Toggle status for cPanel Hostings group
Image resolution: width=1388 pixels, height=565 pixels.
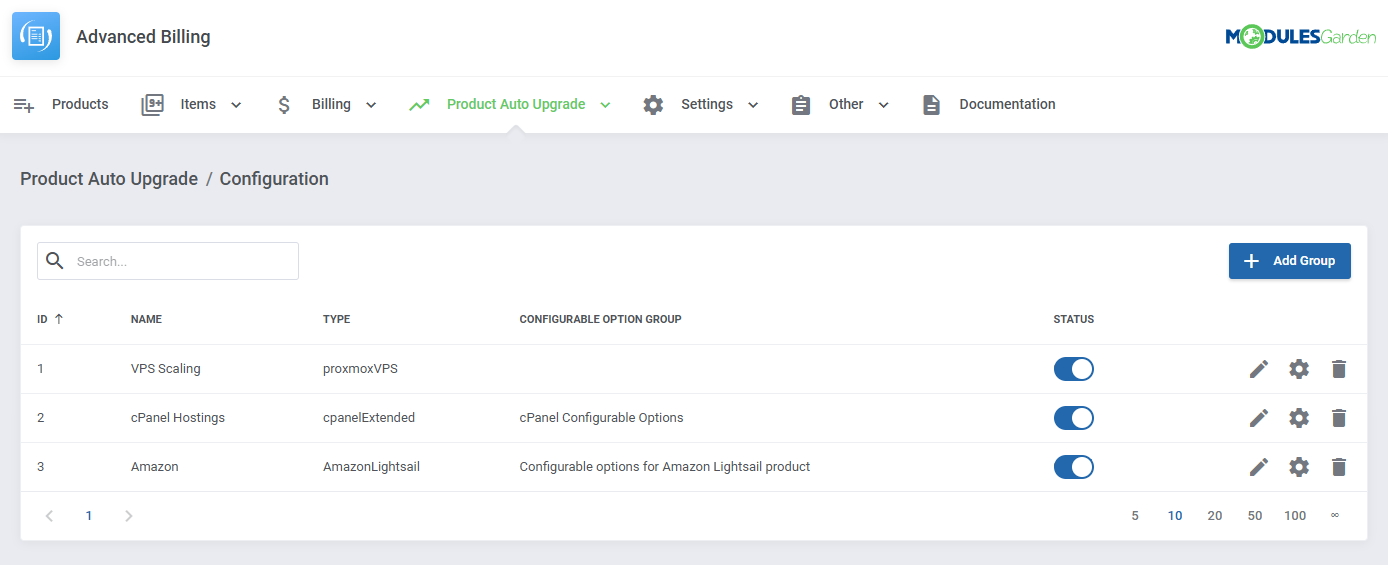pos(1073,418)
